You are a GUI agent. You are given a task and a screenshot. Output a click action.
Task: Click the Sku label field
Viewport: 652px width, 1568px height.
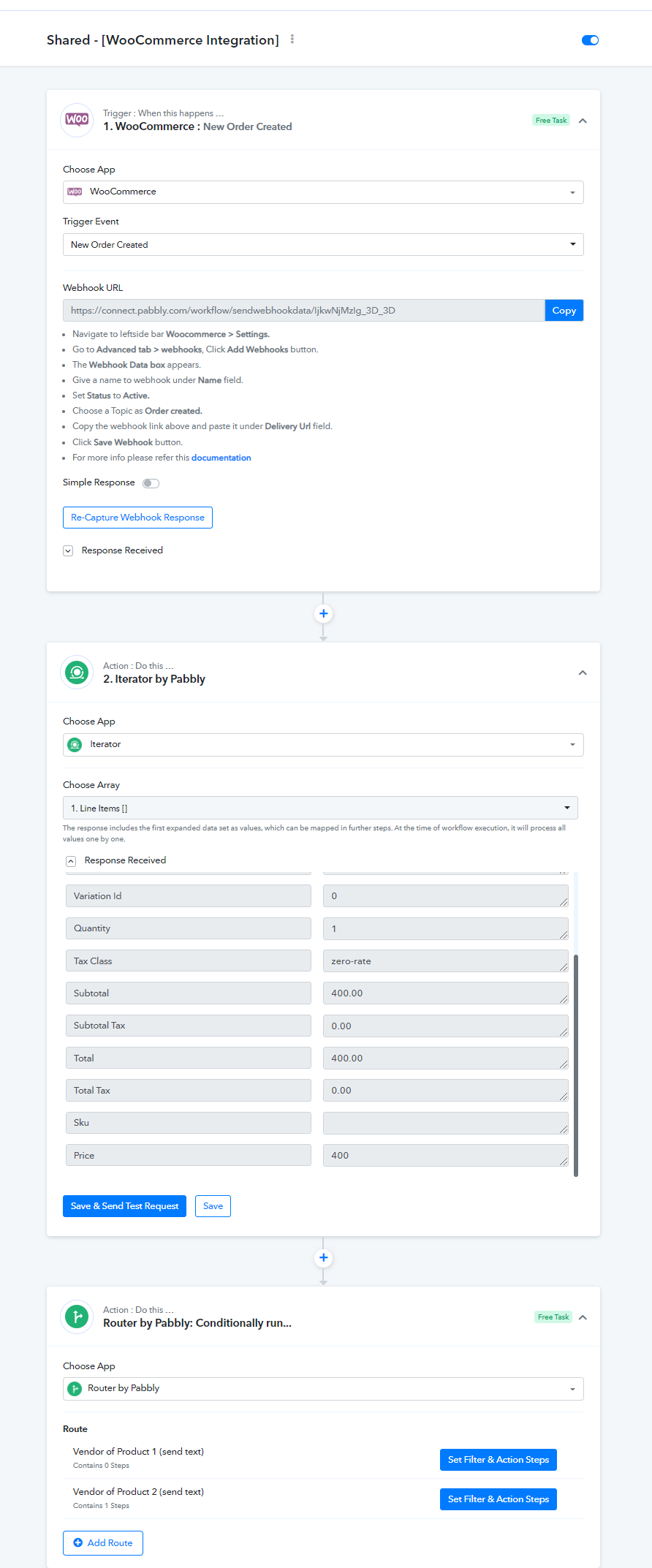(x=189, y=1123)
